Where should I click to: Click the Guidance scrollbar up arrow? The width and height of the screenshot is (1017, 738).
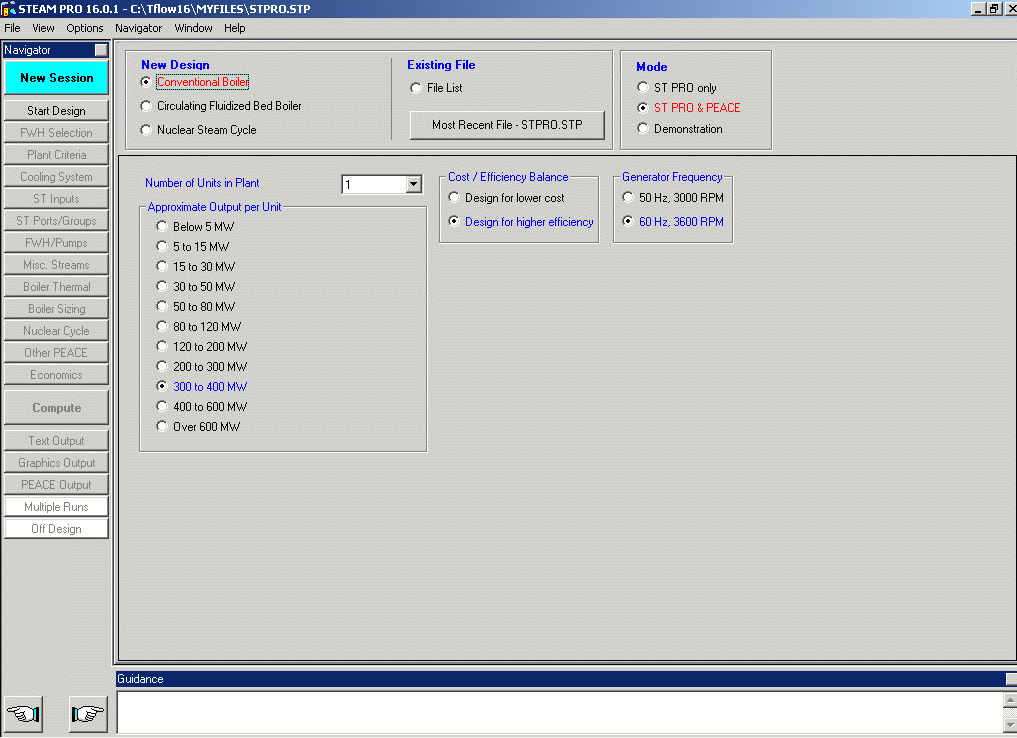coord(1010,700)
